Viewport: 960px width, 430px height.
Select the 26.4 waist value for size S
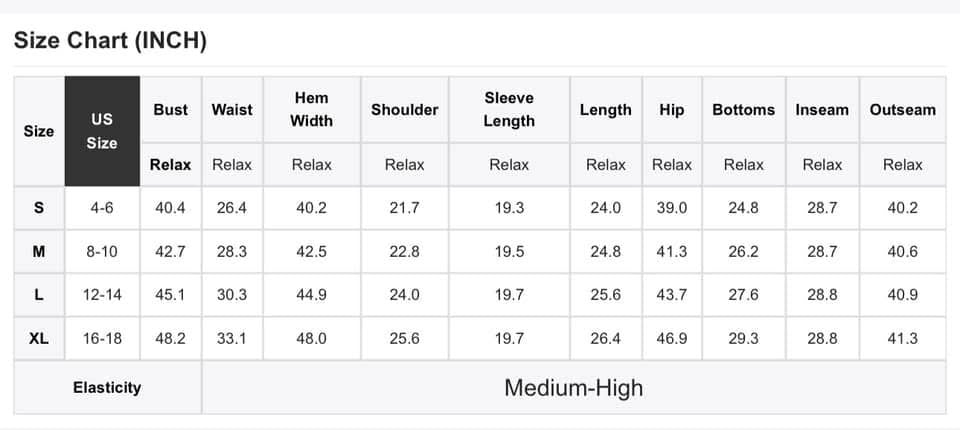coord(232,208)
